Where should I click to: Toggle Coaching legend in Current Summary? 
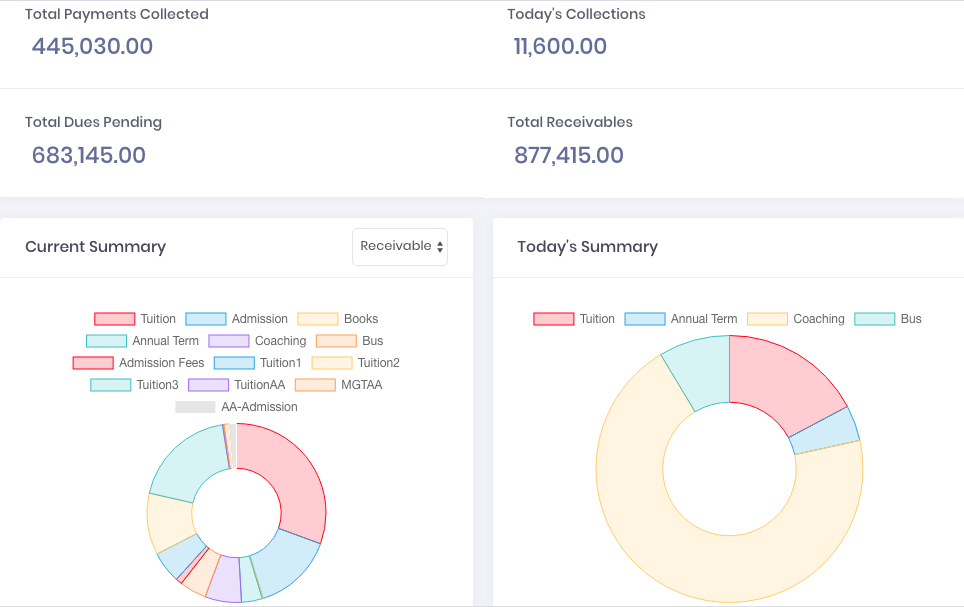pos(257,341)
